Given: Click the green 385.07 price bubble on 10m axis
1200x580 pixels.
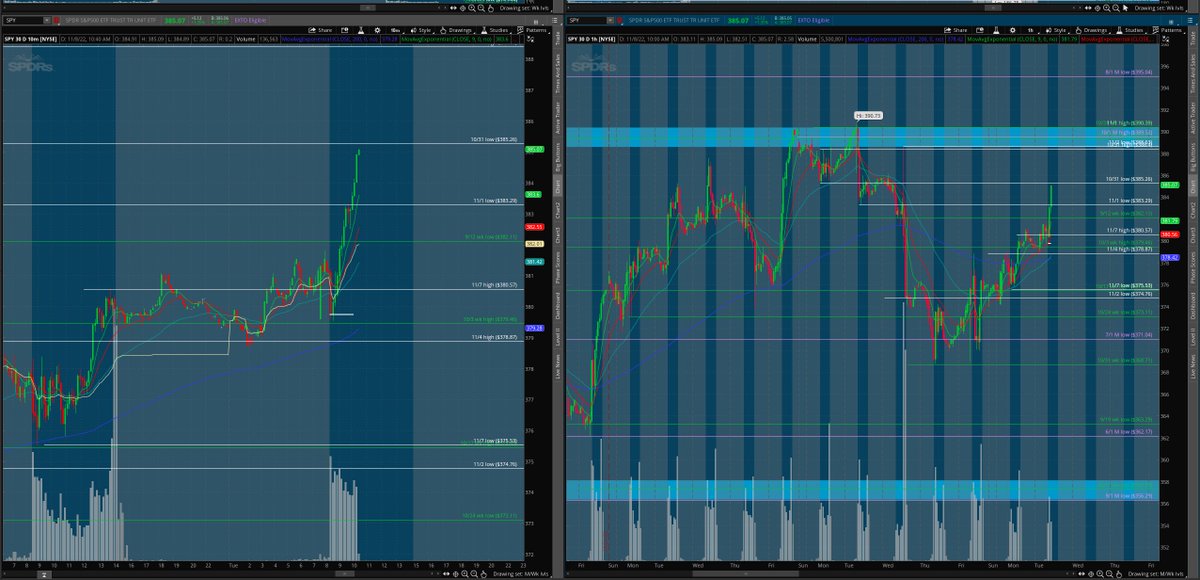Looking at the screenshot, I should (x=534, y=149).
